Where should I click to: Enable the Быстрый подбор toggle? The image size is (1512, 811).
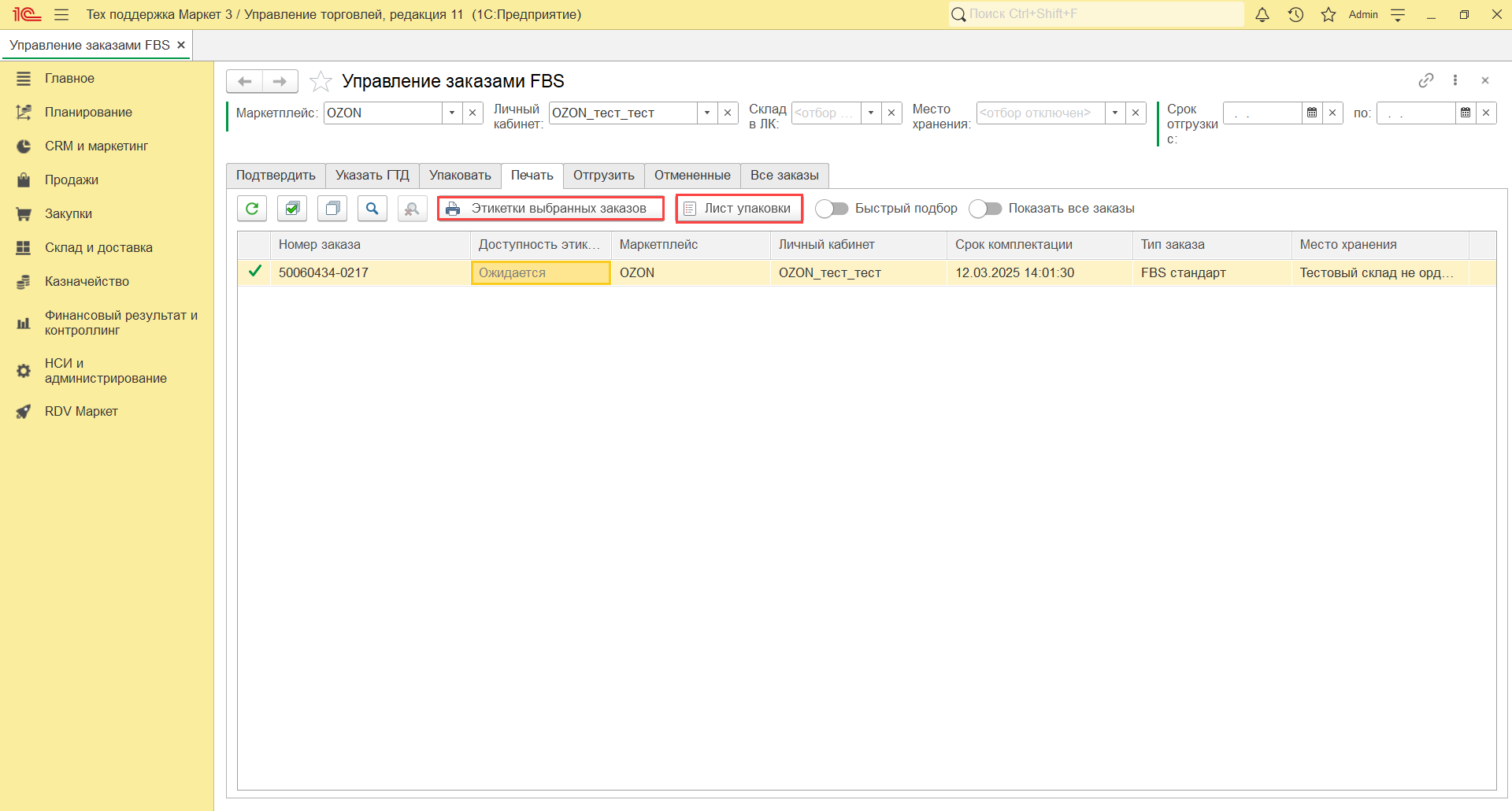point(832,209)
